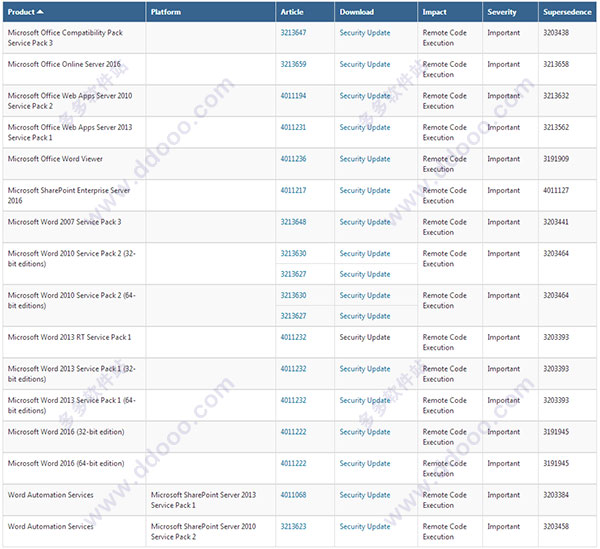Screen dimensions: 600x549
Task: Download Security Update for Office Word Viewer
Action: [365, 159]
